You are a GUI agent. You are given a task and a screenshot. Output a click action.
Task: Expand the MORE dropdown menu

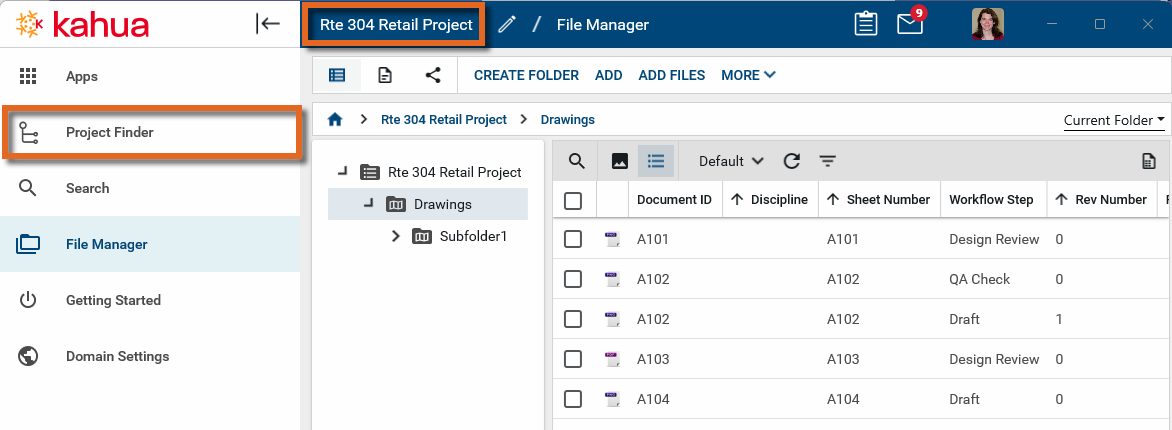point(748,75)
